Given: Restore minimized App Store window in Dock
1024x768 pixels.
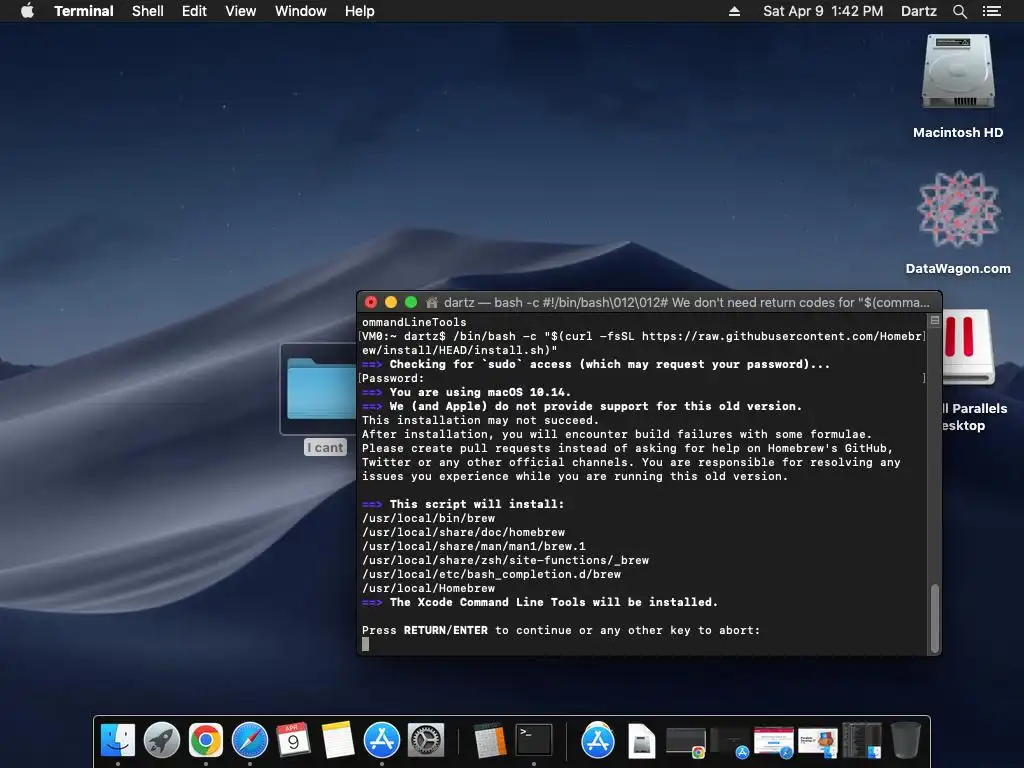Looking at the screenshot, I should click(x=729, y=743).
